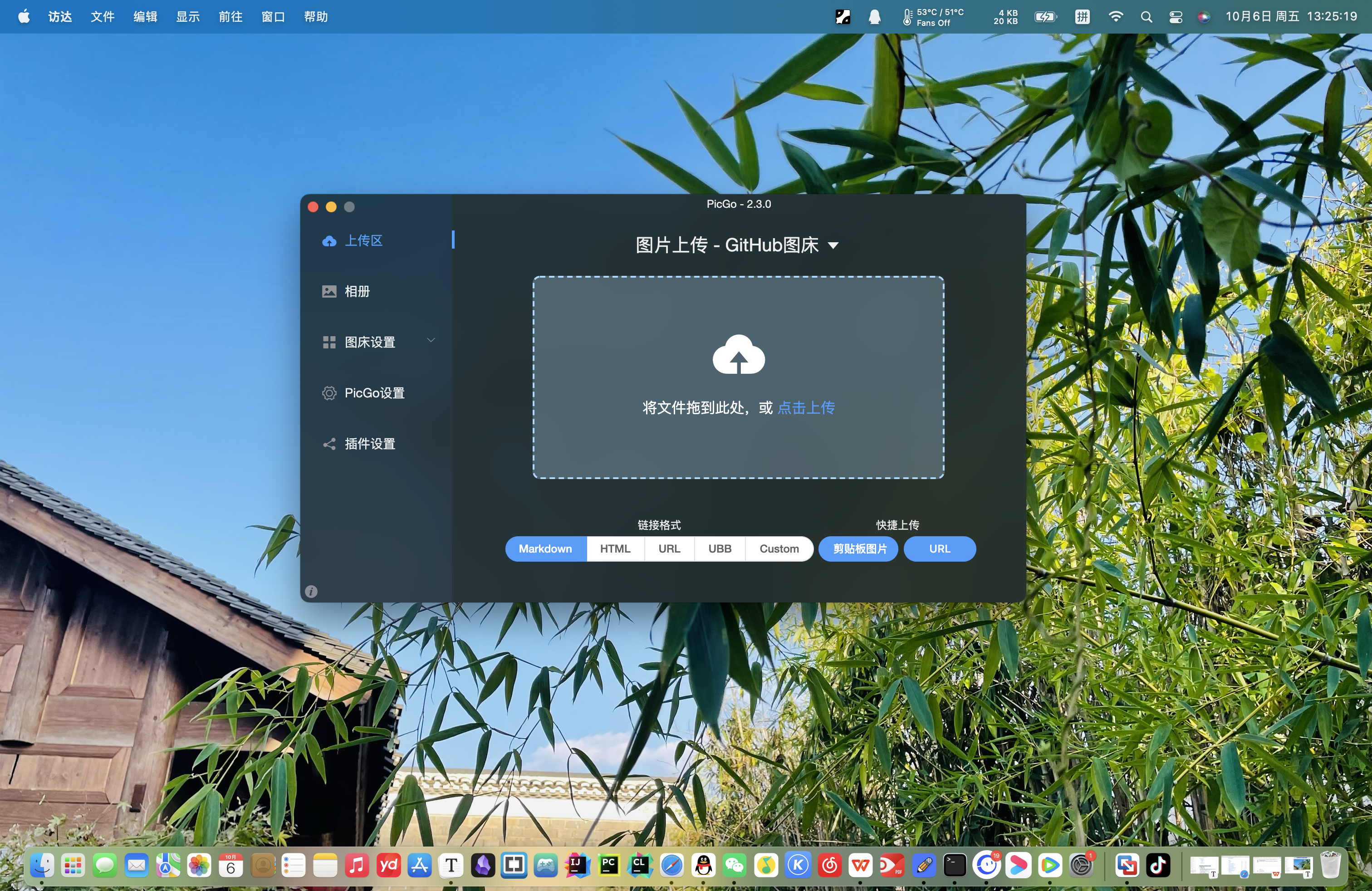Upload via 剪贴板图片 button
This screenshot has height=891, width=1372.
pos(859,548)
